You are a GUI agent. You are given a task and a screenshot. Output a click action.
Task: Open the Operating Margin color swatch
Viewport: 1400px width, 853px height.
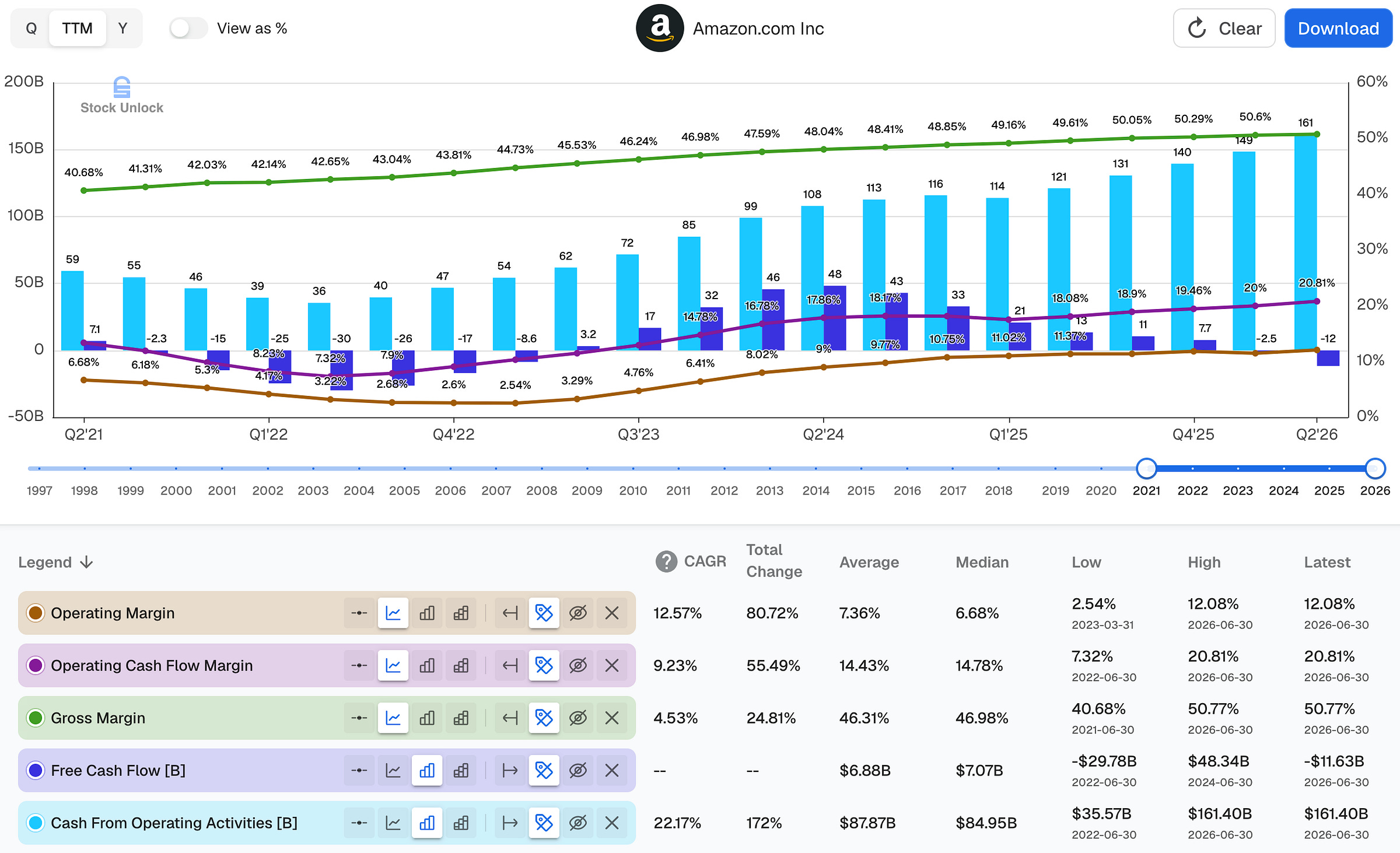click(36, 613)
